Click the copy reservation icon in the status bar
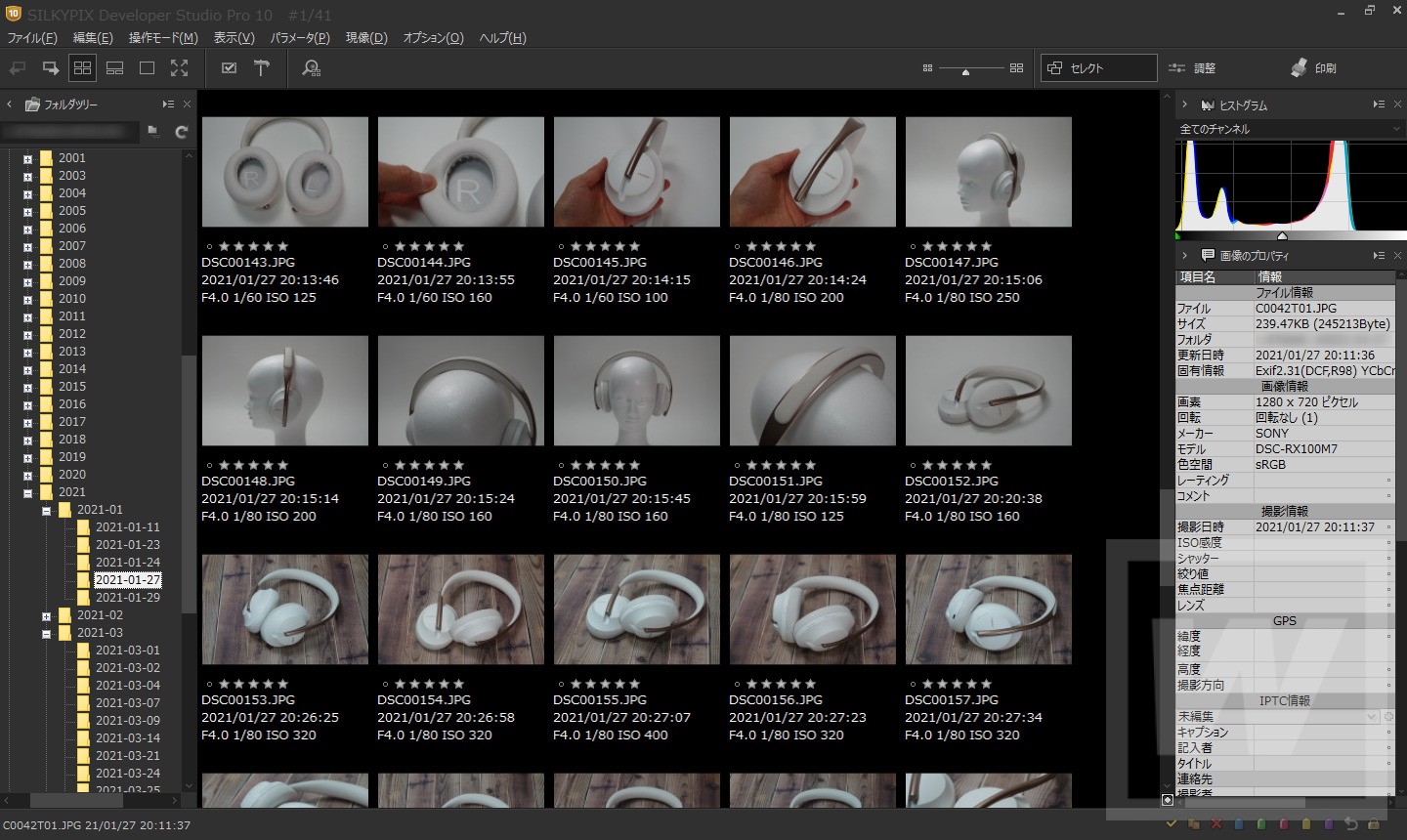The image size is (1407, 840). (x=1193, y=824)
